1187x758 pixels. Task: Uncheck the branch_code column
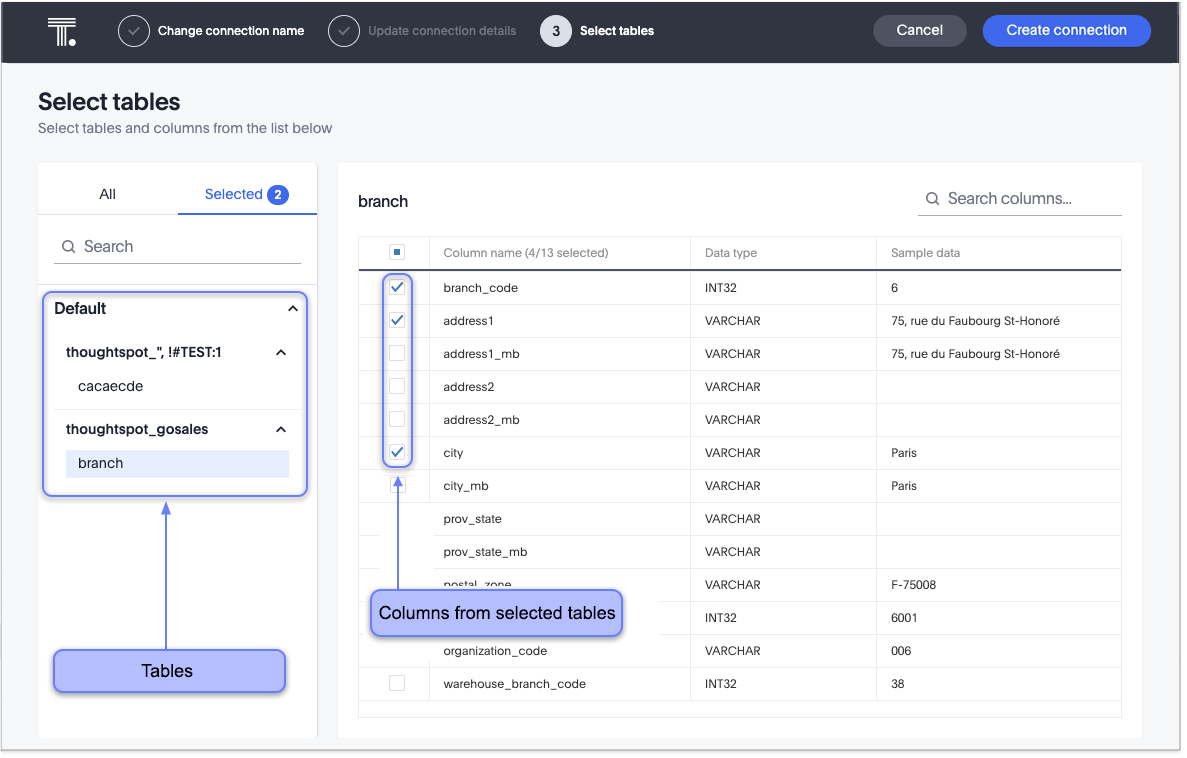tap(397, 287)
